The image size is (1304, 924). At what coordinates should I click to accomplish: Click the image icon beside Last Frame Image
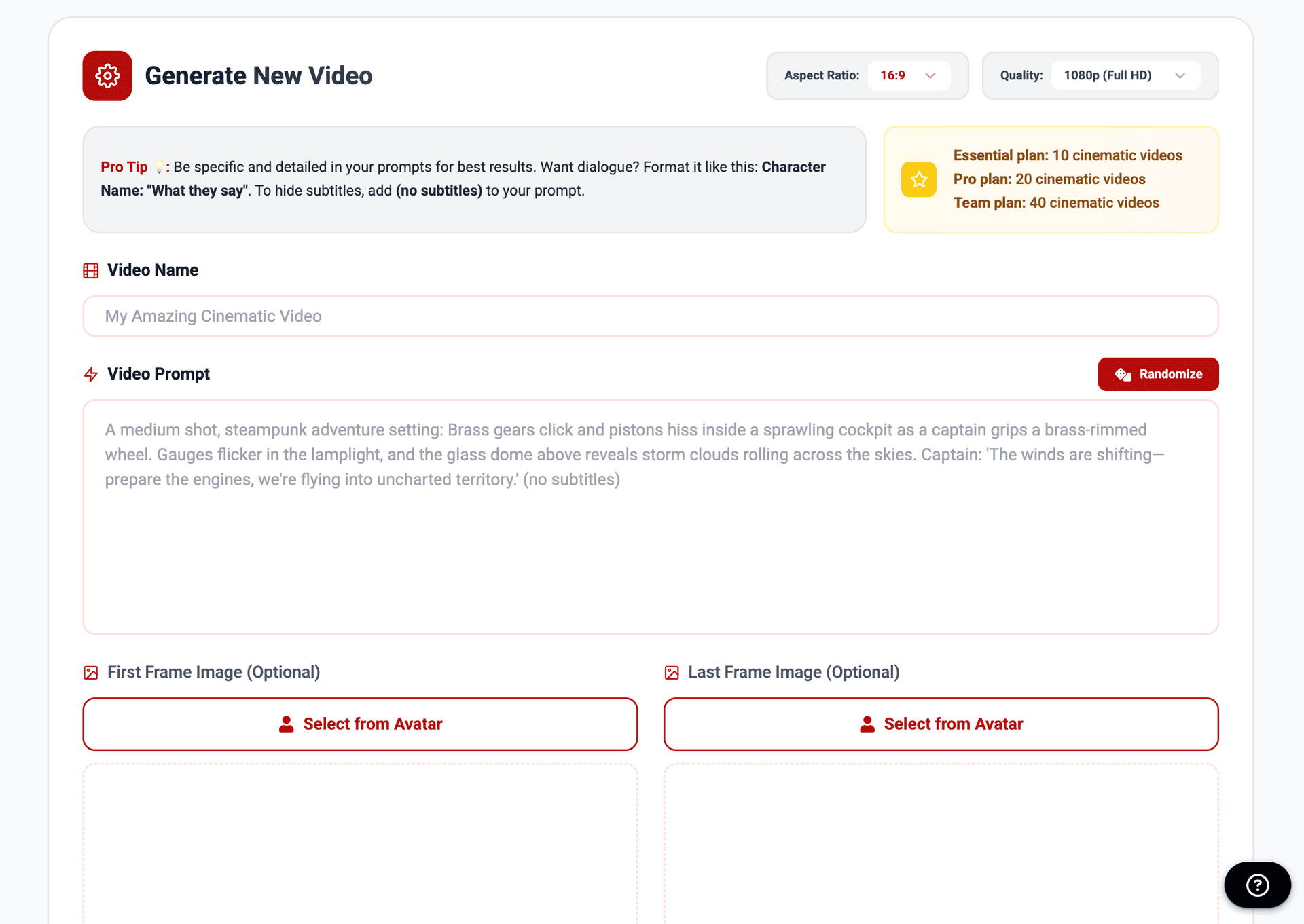point(672,673)
